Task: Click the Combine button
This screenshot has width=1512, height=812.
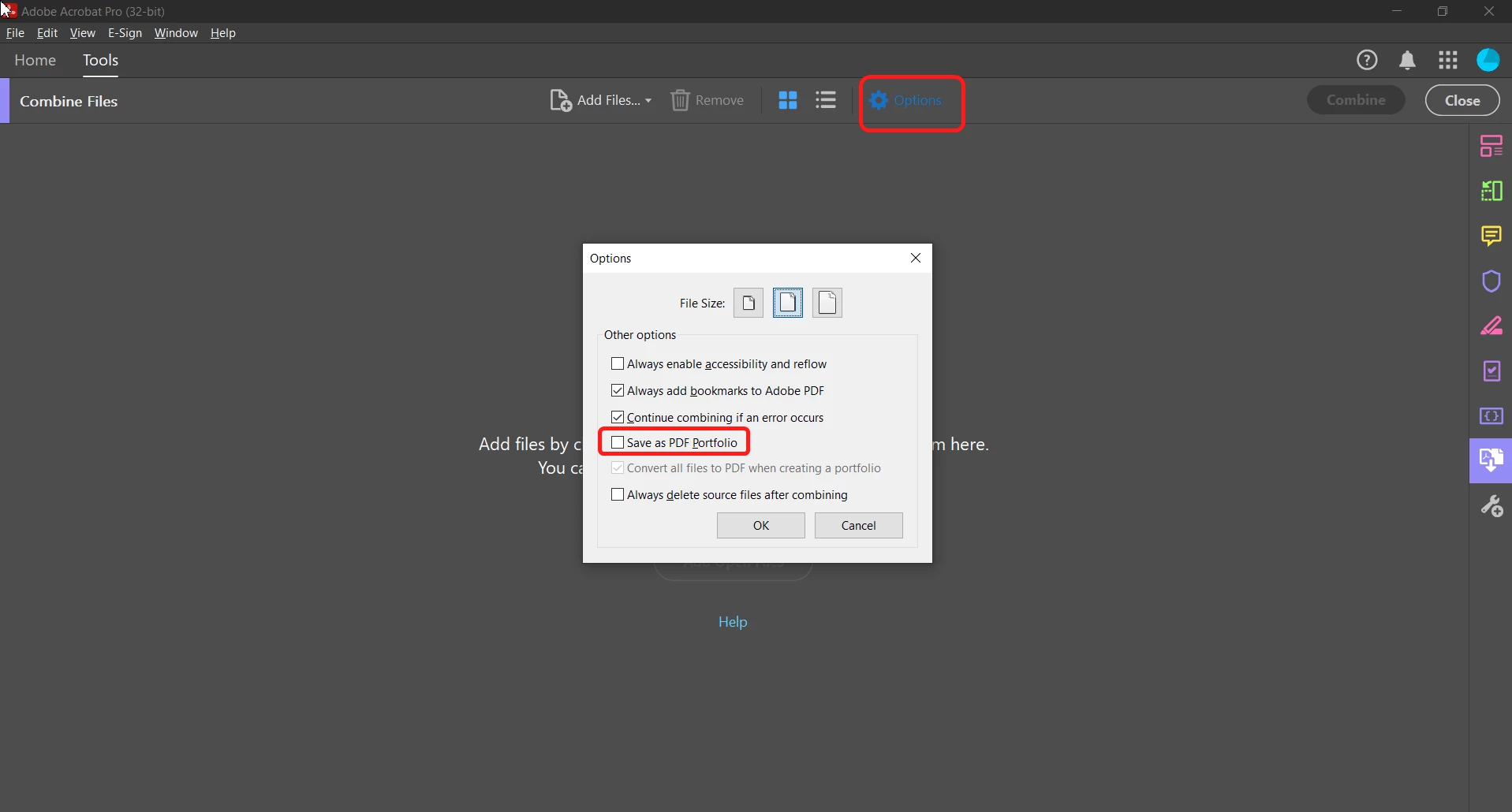Action: 1356,100
